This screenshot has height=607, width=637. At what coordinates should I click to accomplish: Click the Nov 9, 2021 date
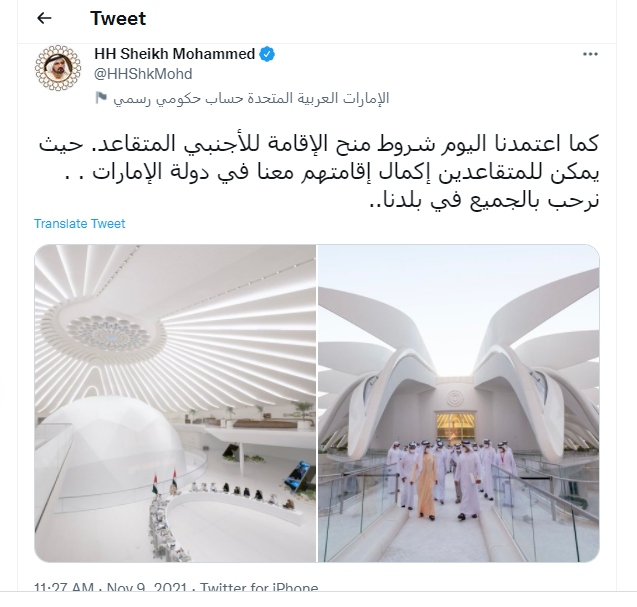pyautogui.click(x=147, y=587)
